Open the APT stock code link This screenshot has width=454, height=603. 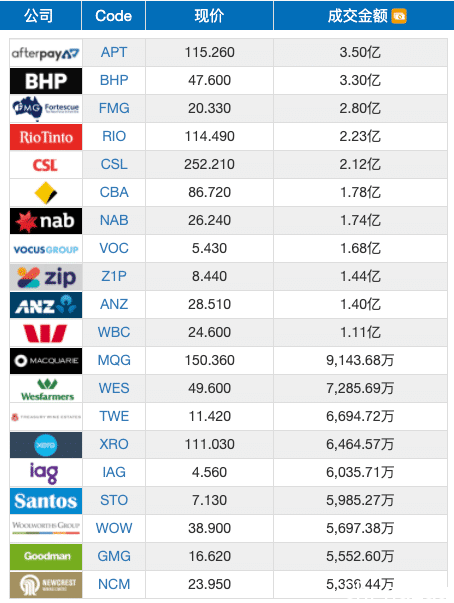(x=114, y=52)
